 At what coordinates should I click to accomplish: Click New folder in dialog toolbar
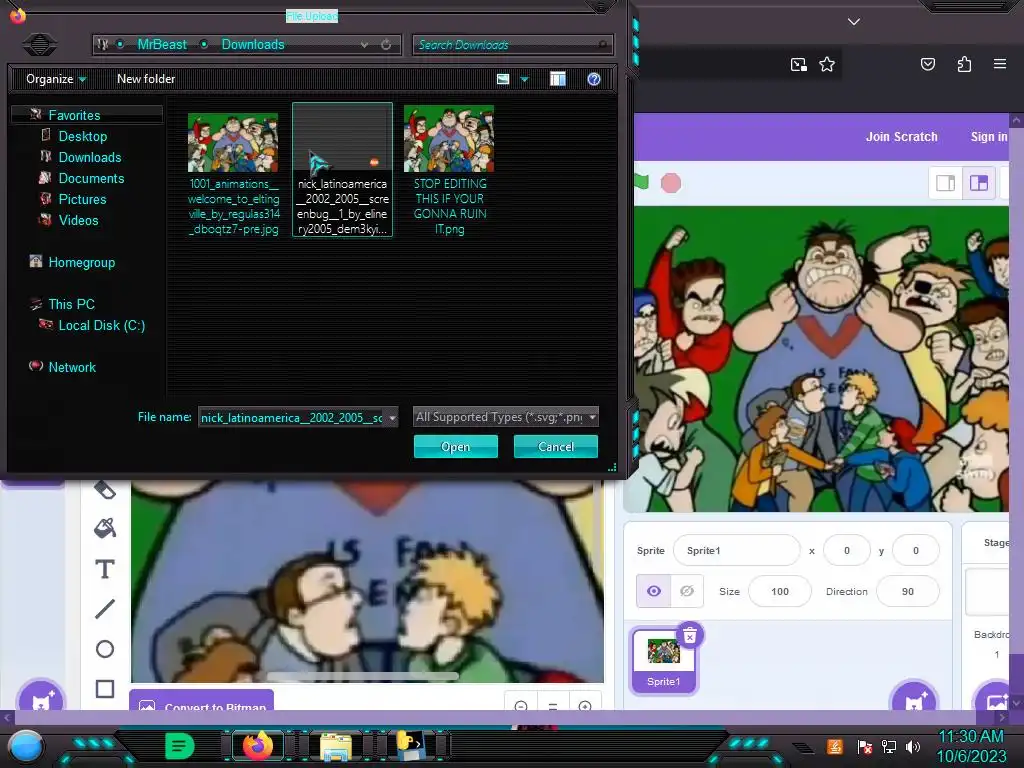(146, 79)
